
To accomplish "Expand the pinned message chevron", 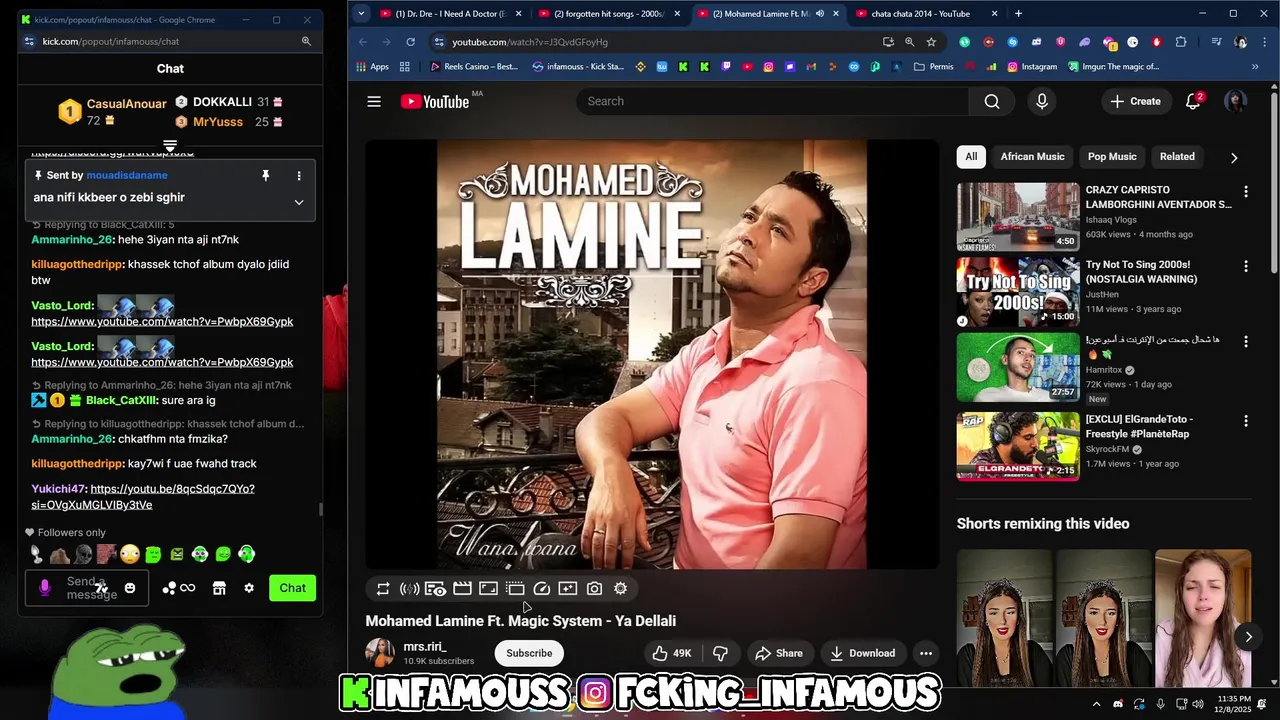I will [x=298, y=202].
